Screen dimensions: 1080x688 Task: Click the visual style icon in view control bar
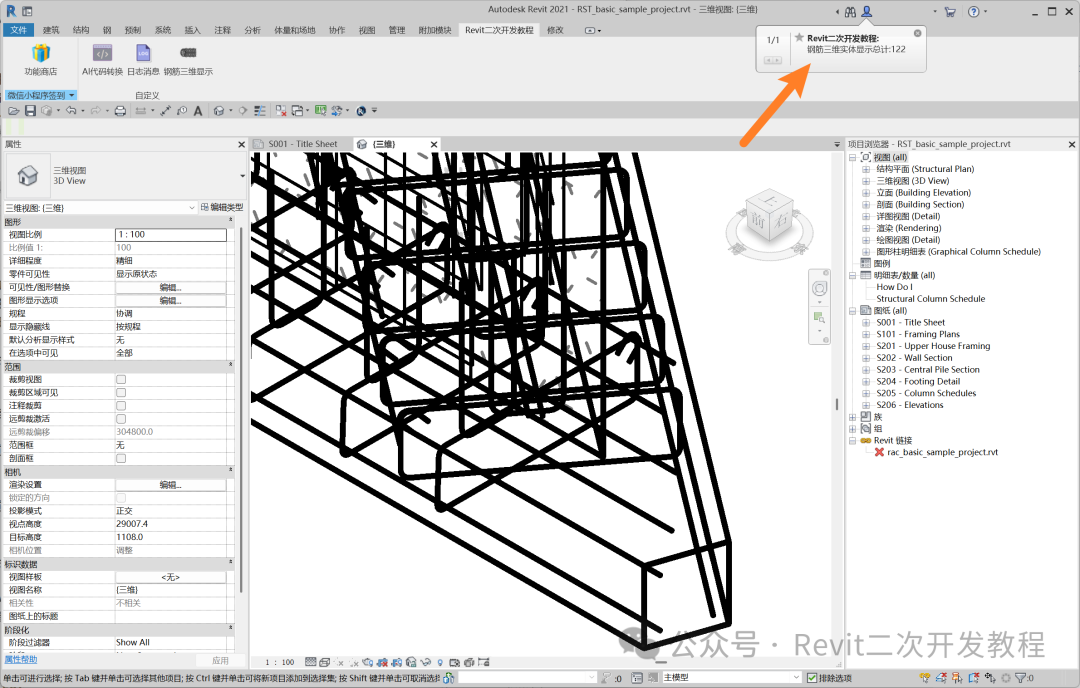[x=324, y=662]
